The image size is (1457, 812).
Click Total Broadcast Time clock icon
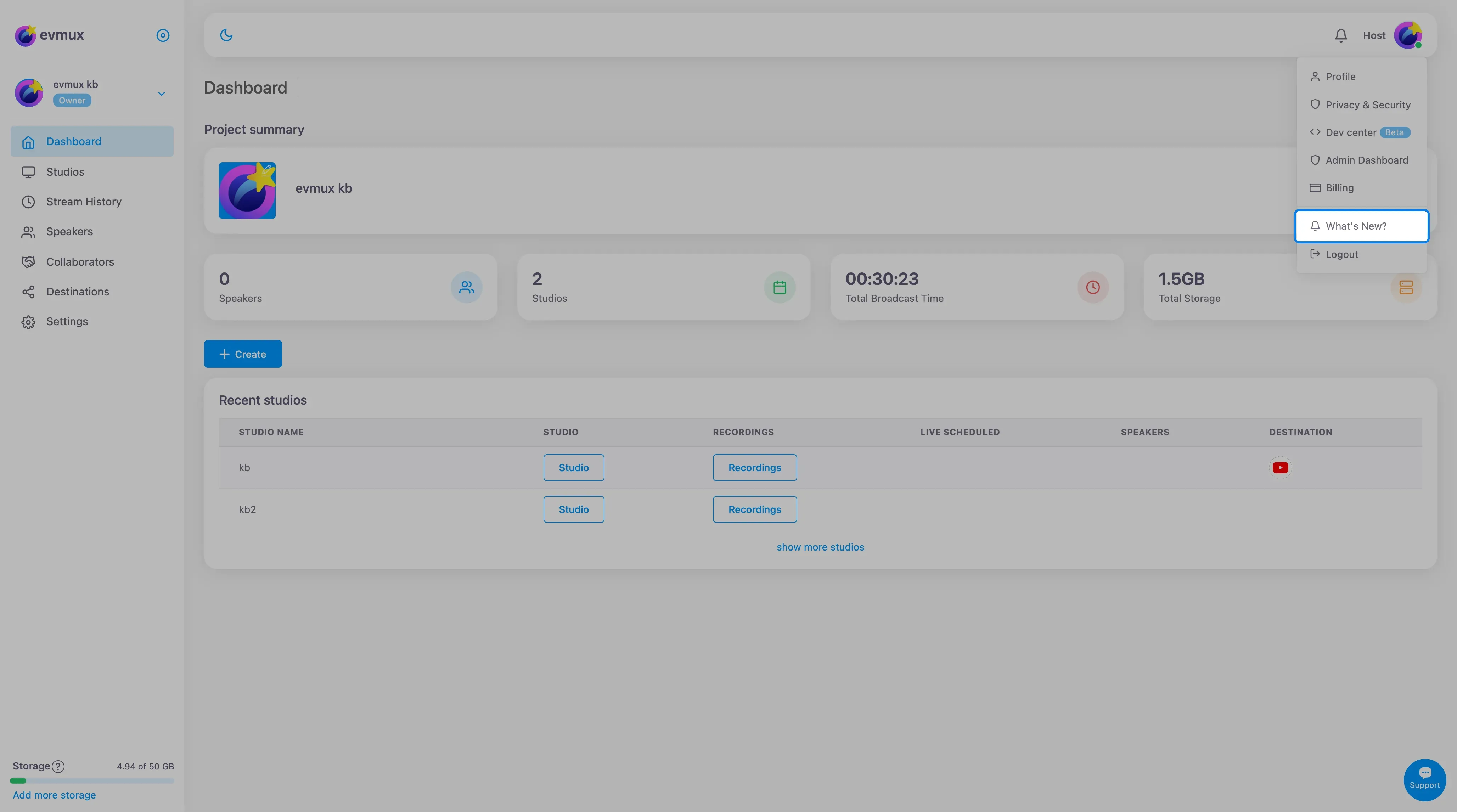pos(1093,287)
